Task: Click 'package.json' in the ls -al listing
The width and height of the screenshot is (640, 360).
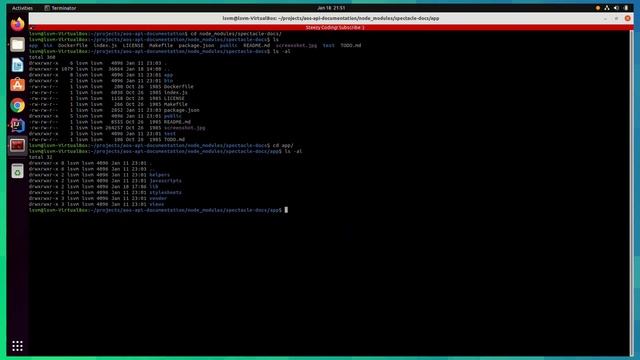Action: coord(181,110)
